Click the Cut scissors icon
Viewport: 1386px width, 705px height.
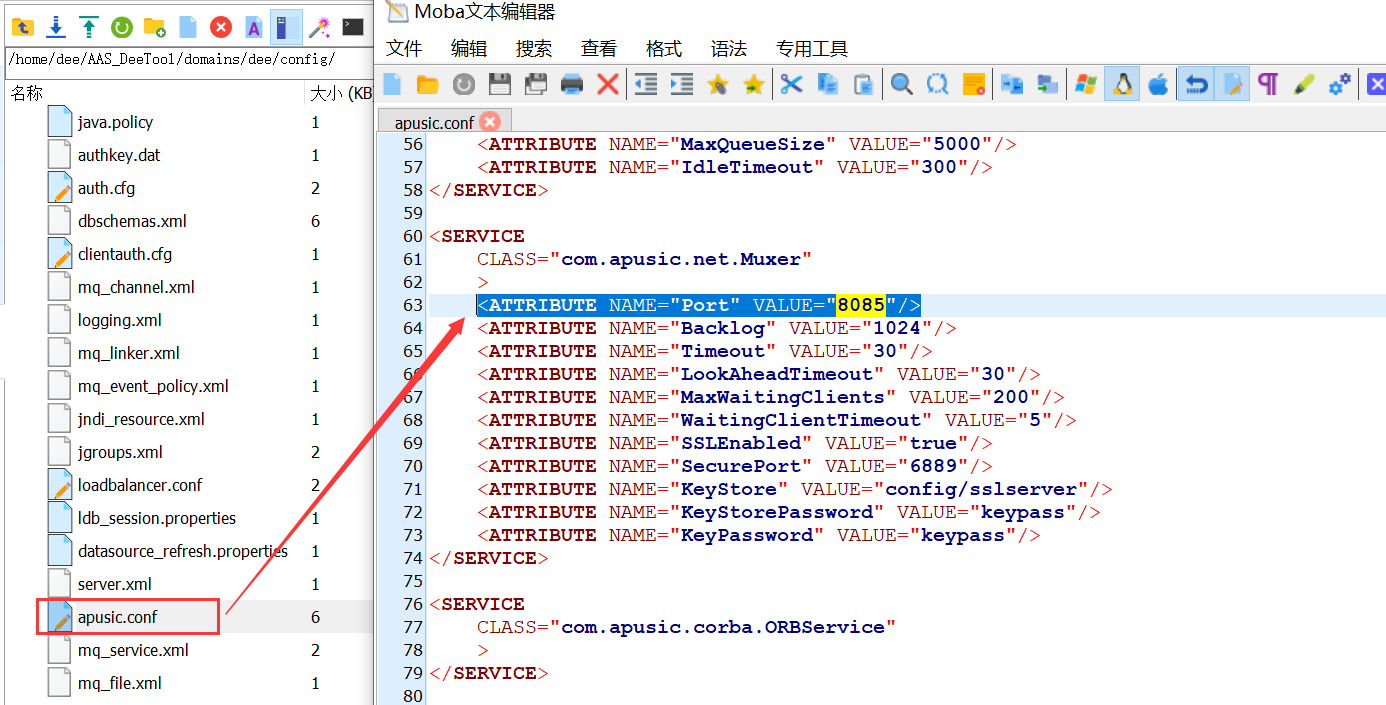[x=791, y=85]
